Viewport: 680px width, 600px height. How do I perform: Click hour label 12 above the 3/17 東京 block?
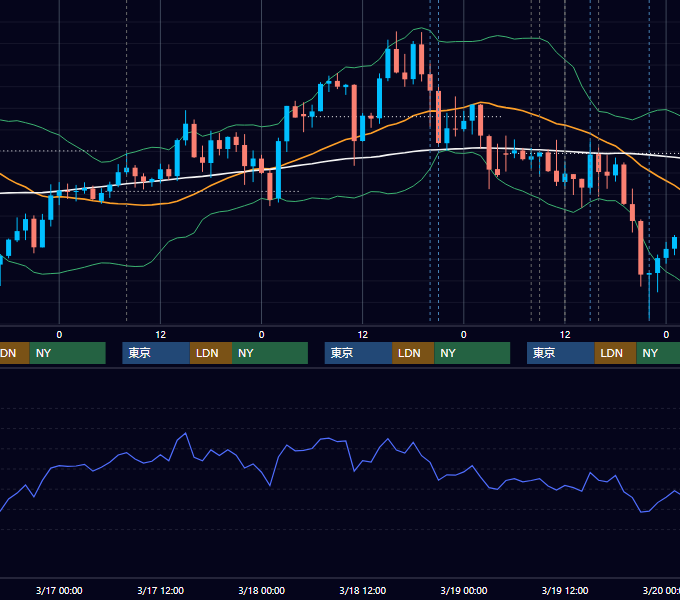160,335
